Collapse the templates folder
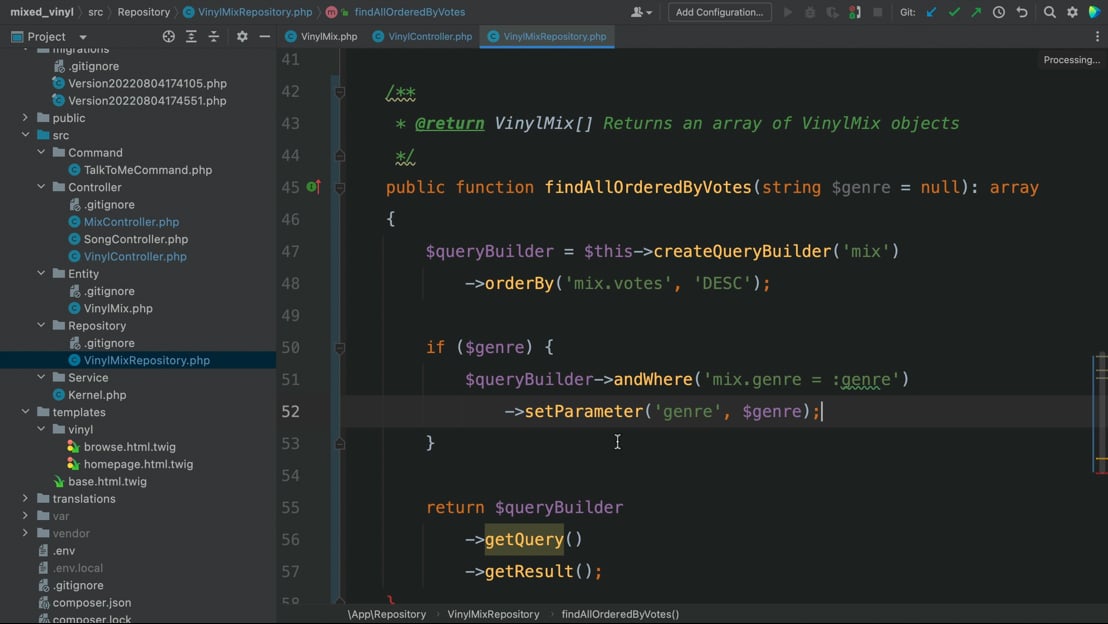The height and width of the screenshot is (624, 1108). [25, 411]
